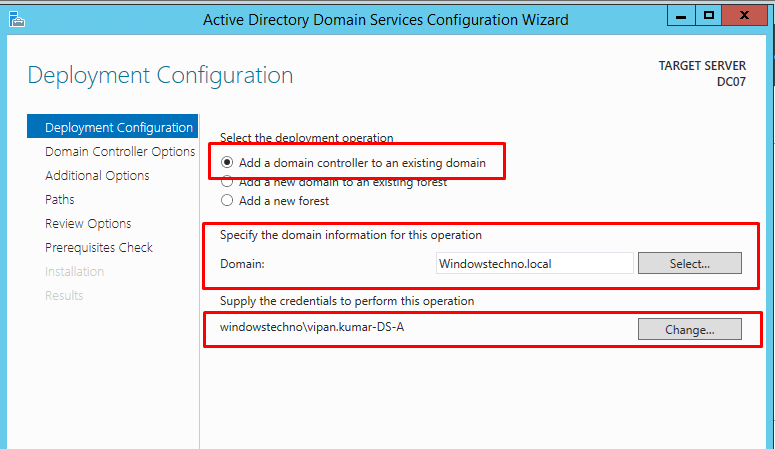Viewport: 775px width, 449px height.
Task: Maximize the Configuration Wizard window
Action: pyautogui.click(x=708, y=15)
